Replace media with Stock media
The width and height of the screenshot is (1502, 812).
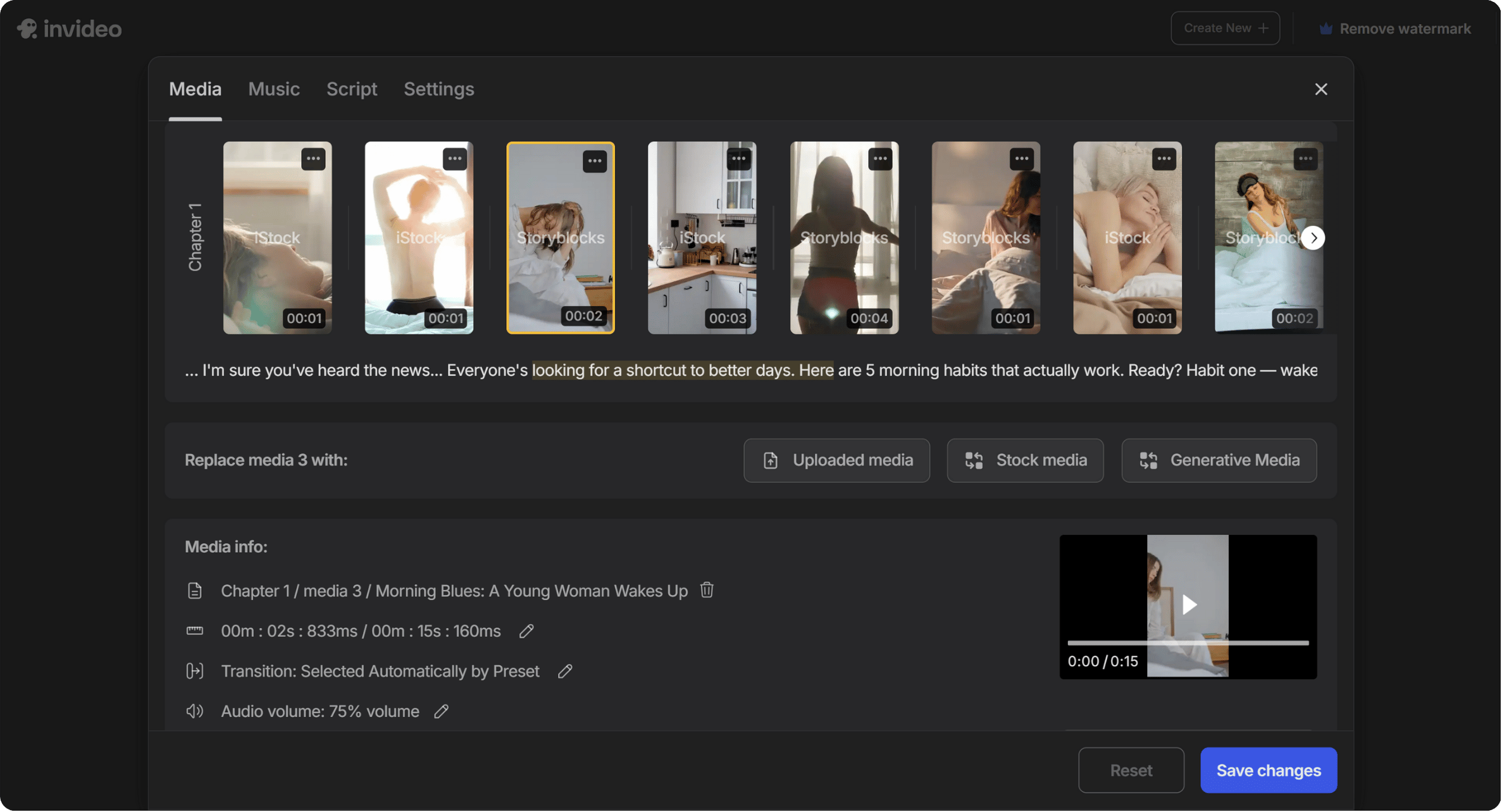pos(1024,460)
